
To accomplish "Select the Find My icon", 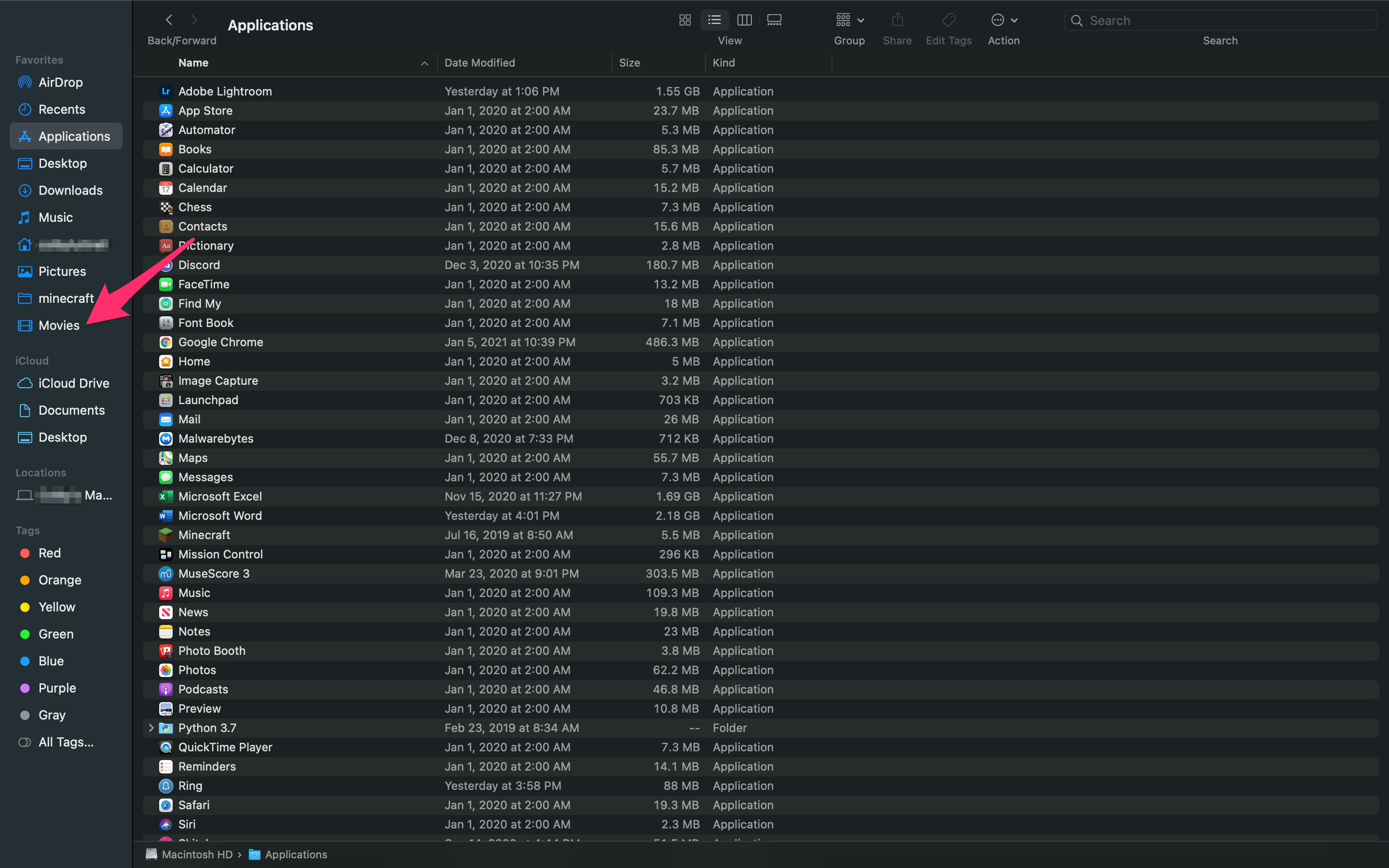I will point(166,303).
